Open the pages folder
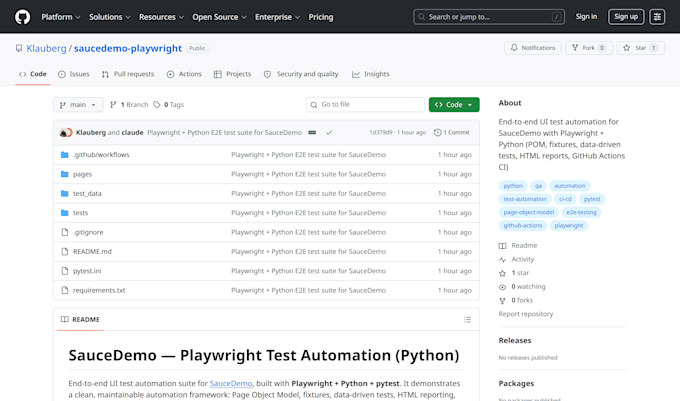The height and width of the screenshot is (401, 680). point(82,174)
